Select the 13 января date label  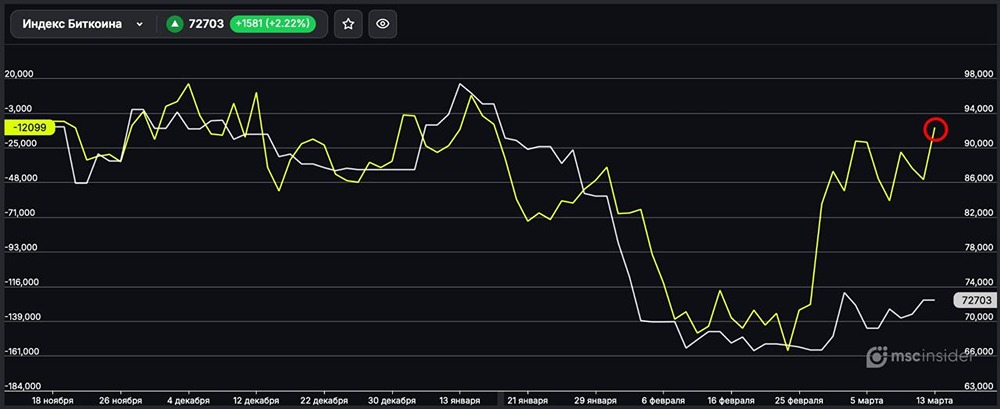point(462,400)
